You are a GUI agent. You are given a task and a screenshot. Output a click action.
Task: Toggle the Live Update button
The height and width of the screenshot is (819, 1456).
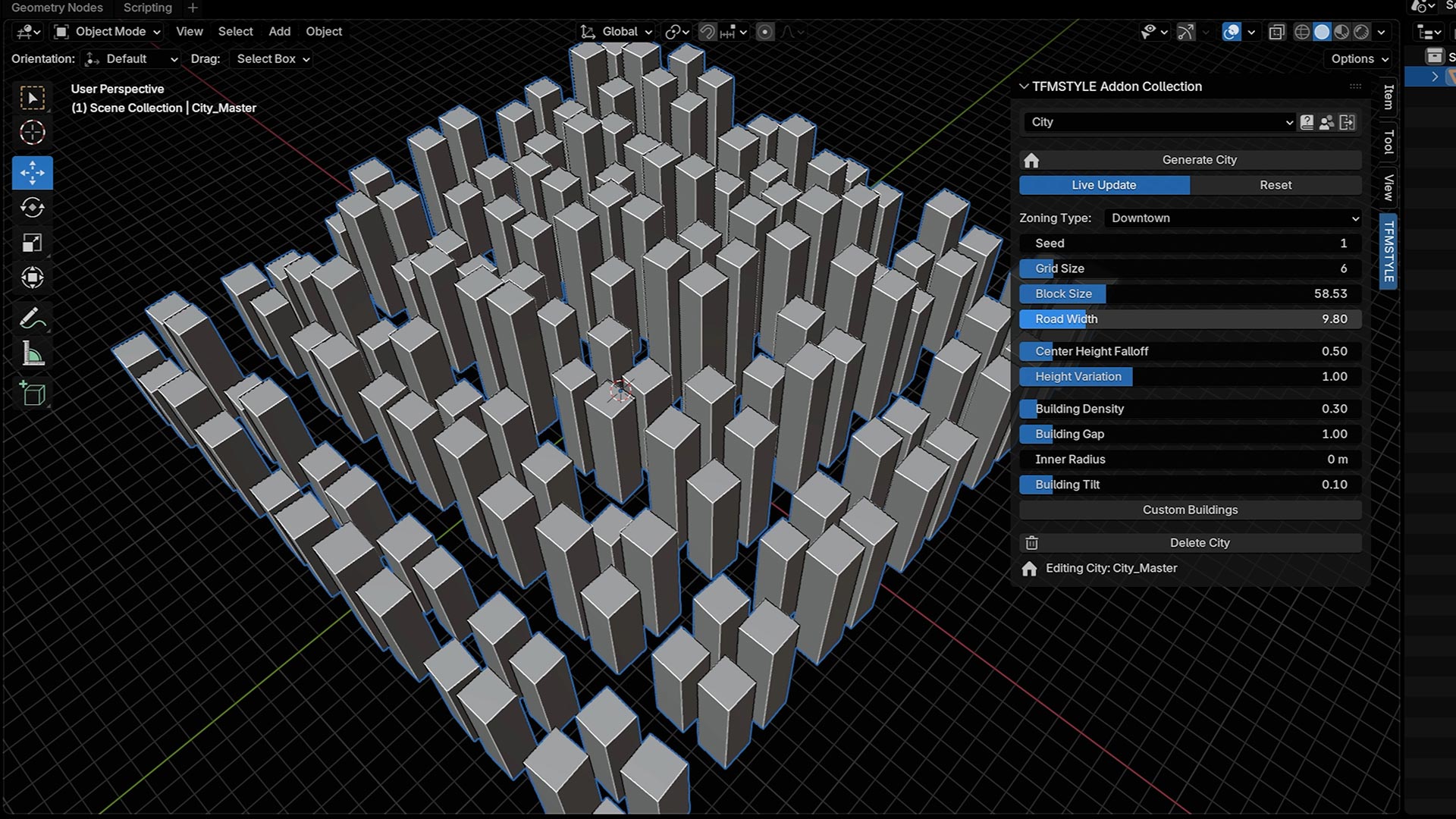1103,185
